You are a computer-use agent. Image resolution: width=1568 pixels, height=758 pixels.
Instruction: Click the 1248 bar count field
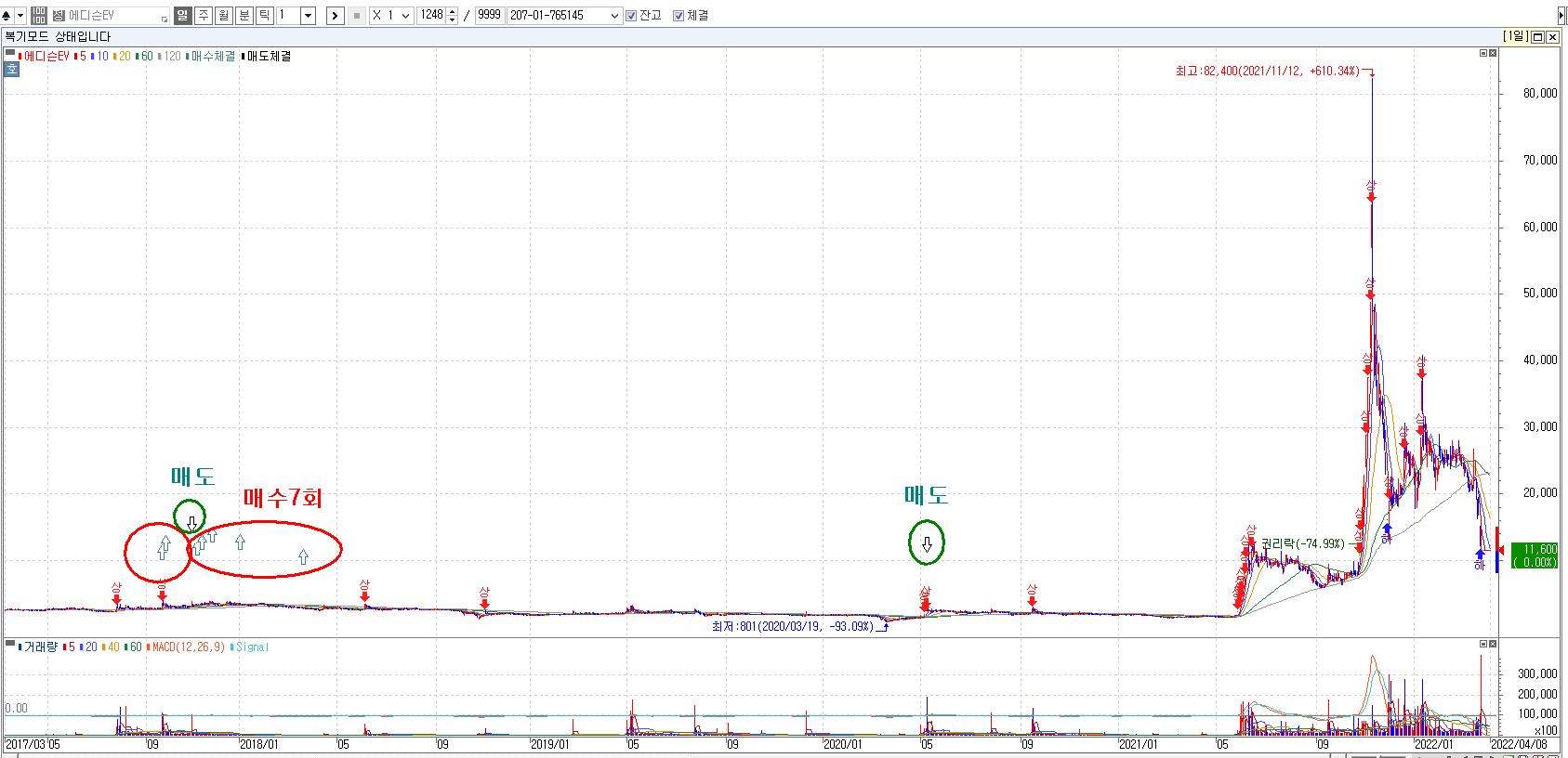(431, 16)
